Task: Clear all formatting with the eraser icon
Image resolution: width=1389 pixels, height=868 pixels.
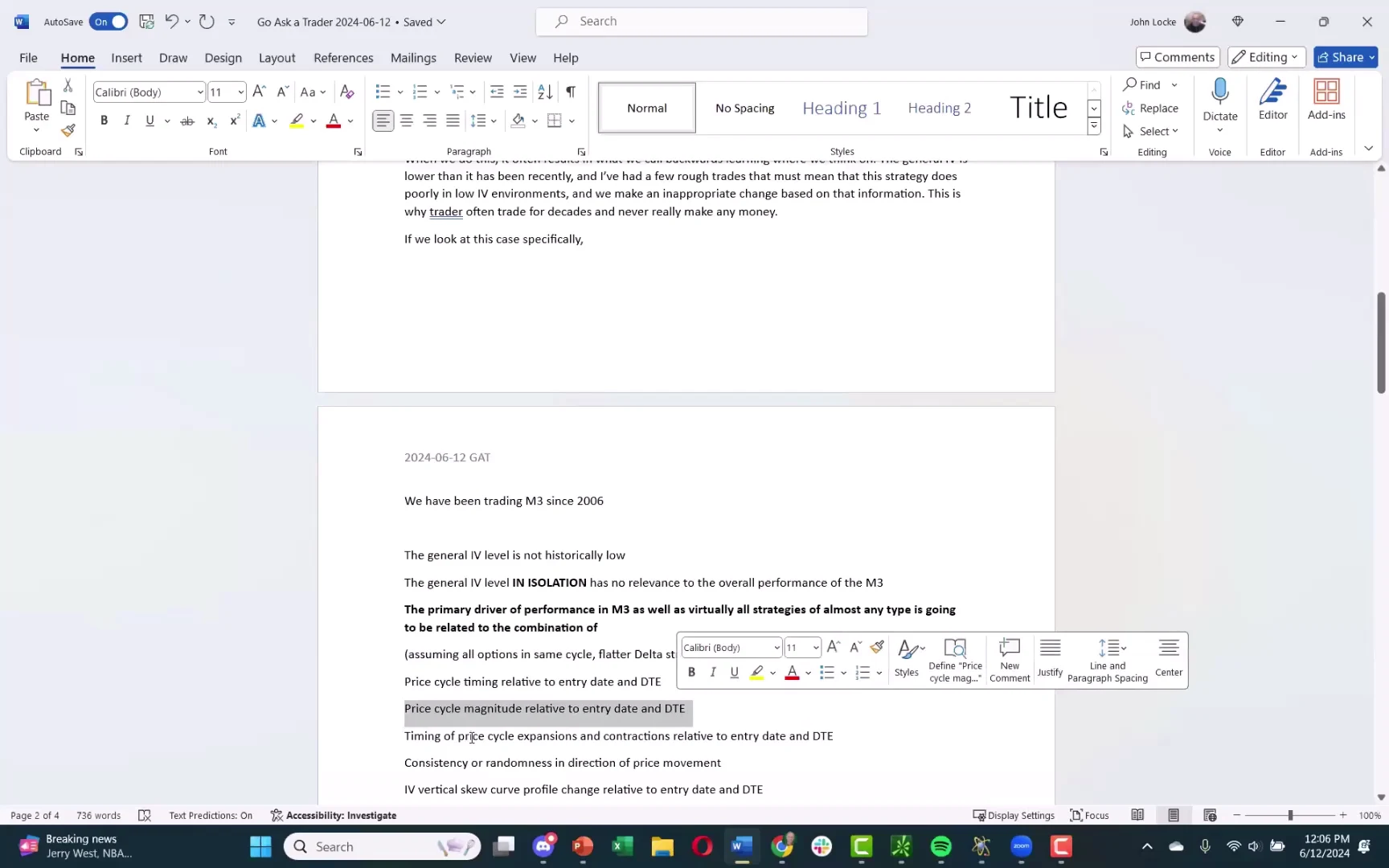Action: pos(347,92)
